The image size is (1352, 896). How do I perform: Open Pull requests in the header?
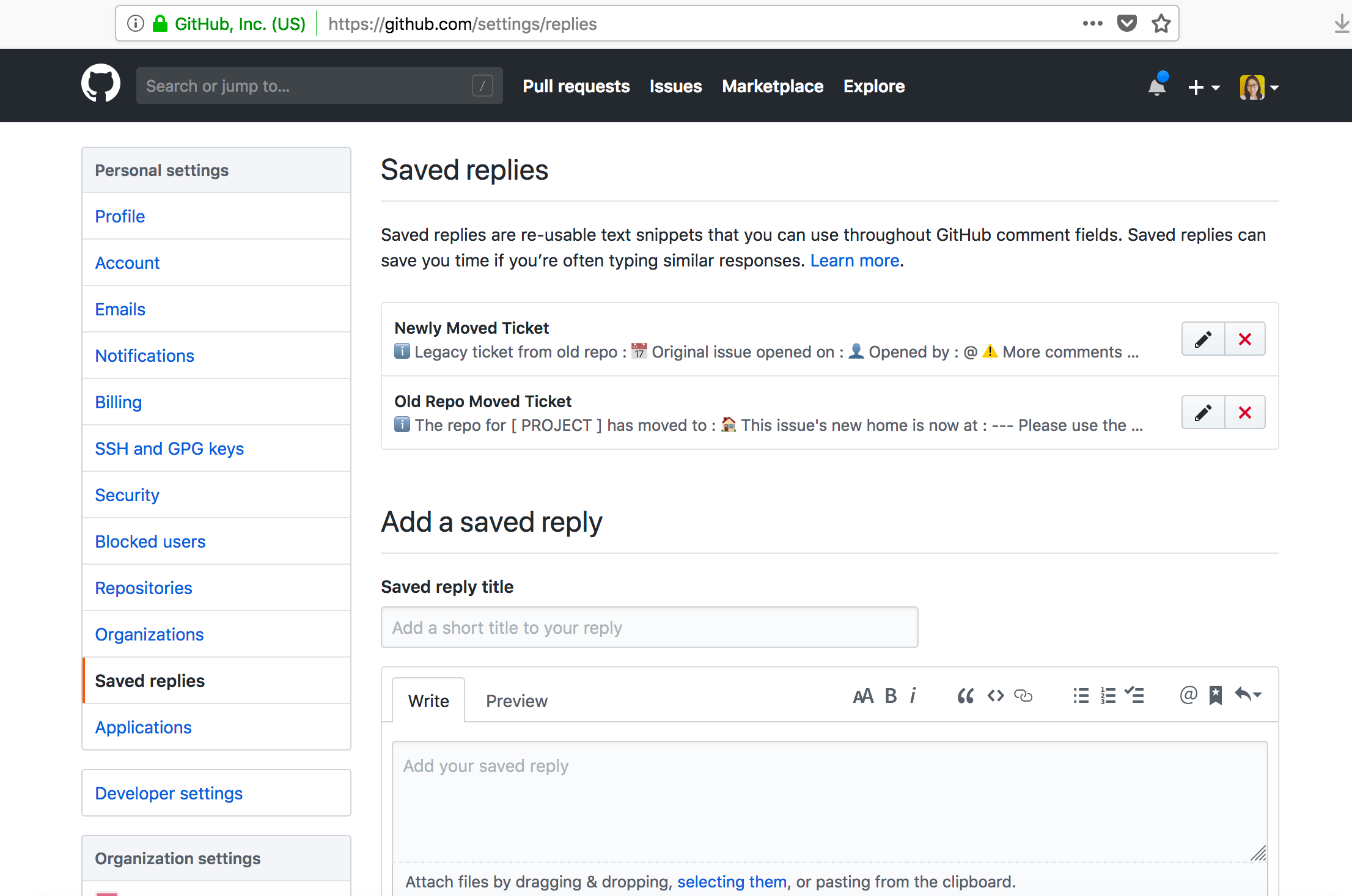coord(576,86)
